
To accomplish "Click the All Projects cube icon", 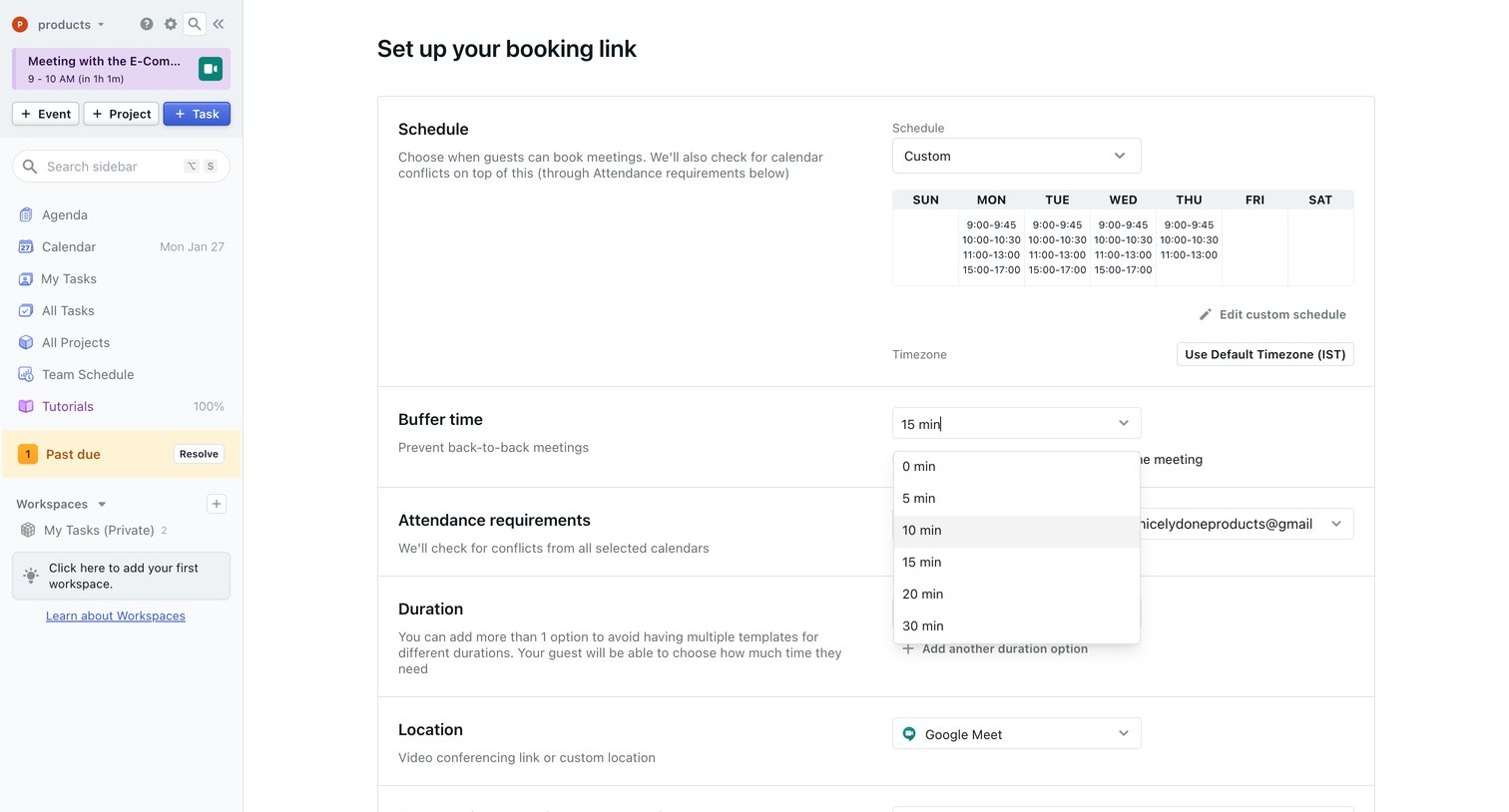I will coord(26,342).
